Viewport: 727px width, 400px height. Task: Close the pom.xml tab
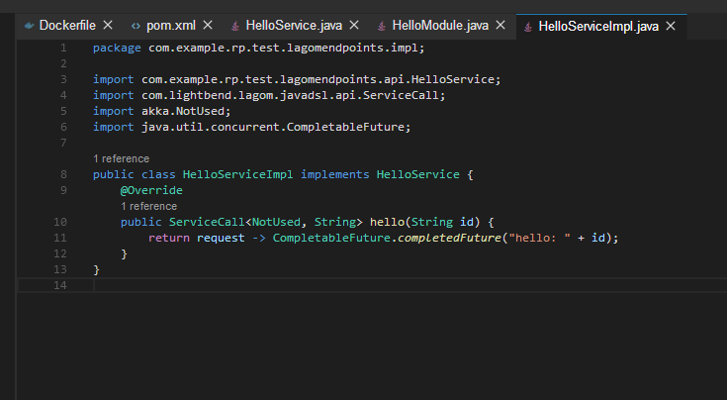208,25
